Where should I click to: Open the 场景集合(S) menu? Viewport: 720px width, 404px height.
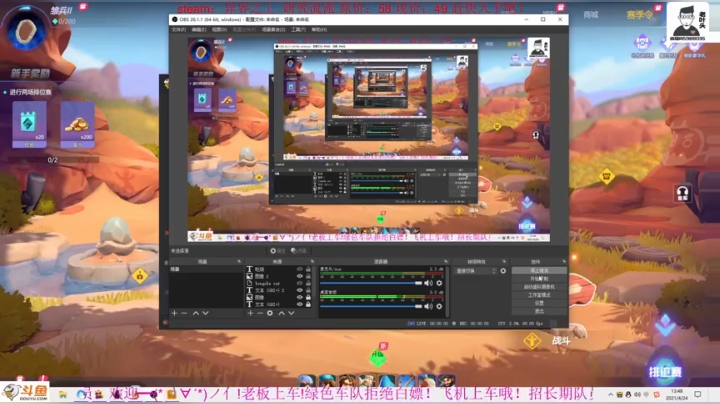pyautogui.click(x=274, y=30)
